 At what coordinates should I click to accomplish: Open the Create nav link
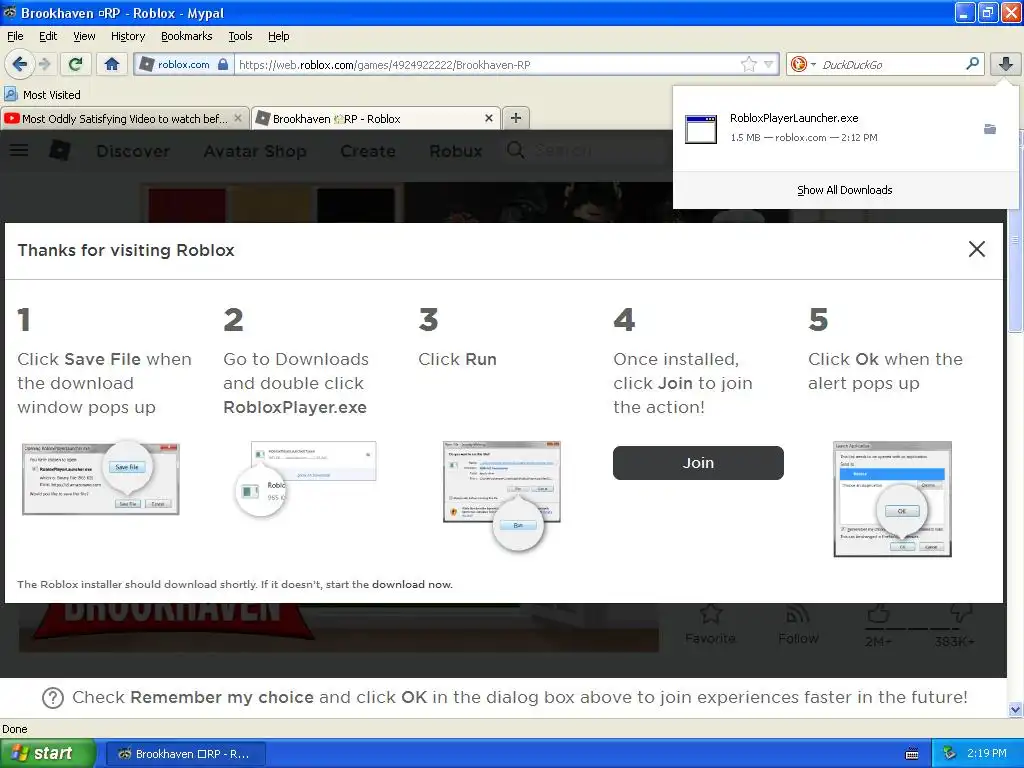click(x=368, y=151)
